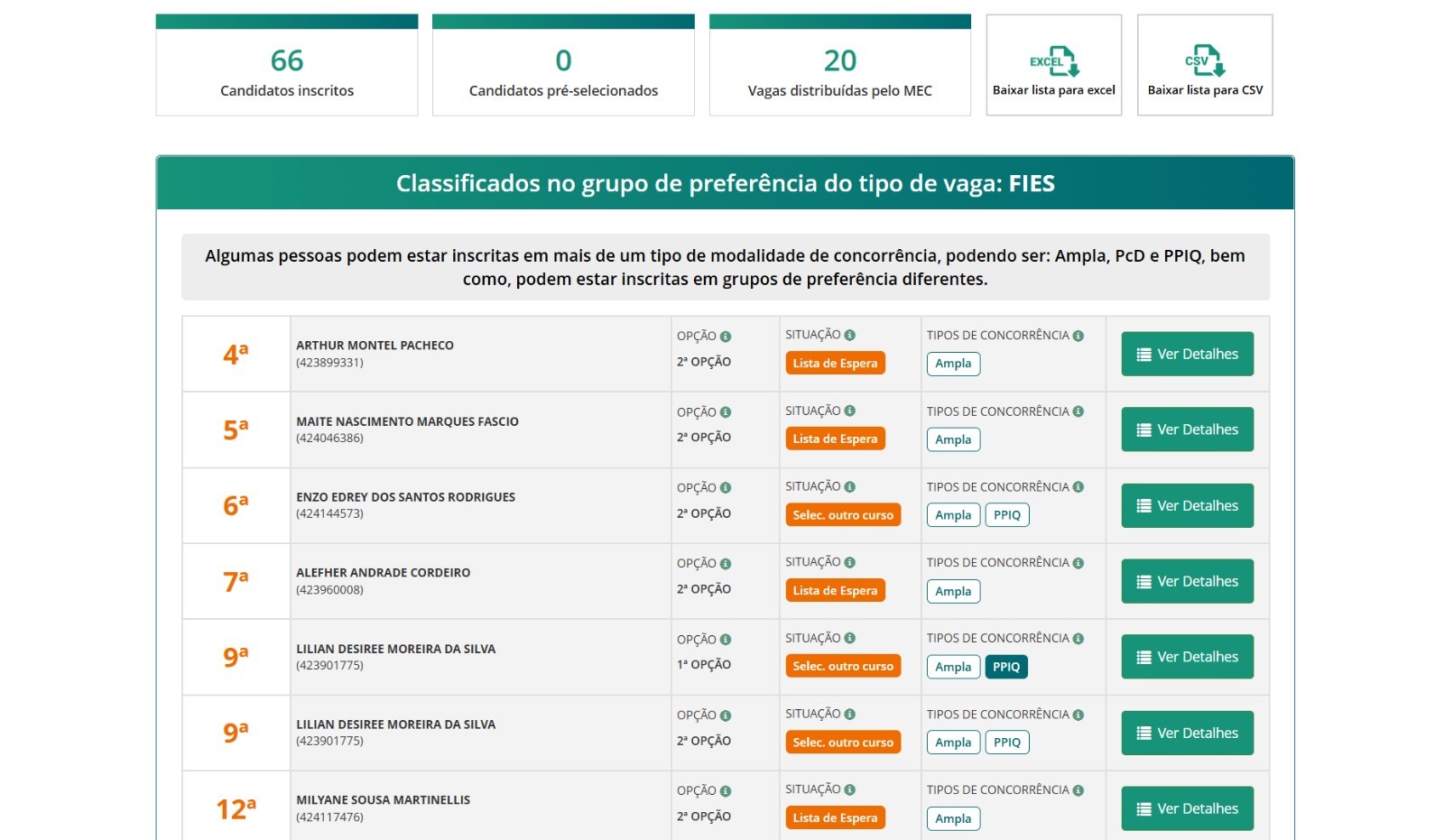Click Lista de Espera badge for Milyane Sousa
This screenshot has width=1444, height=840.
coord(835,817)
